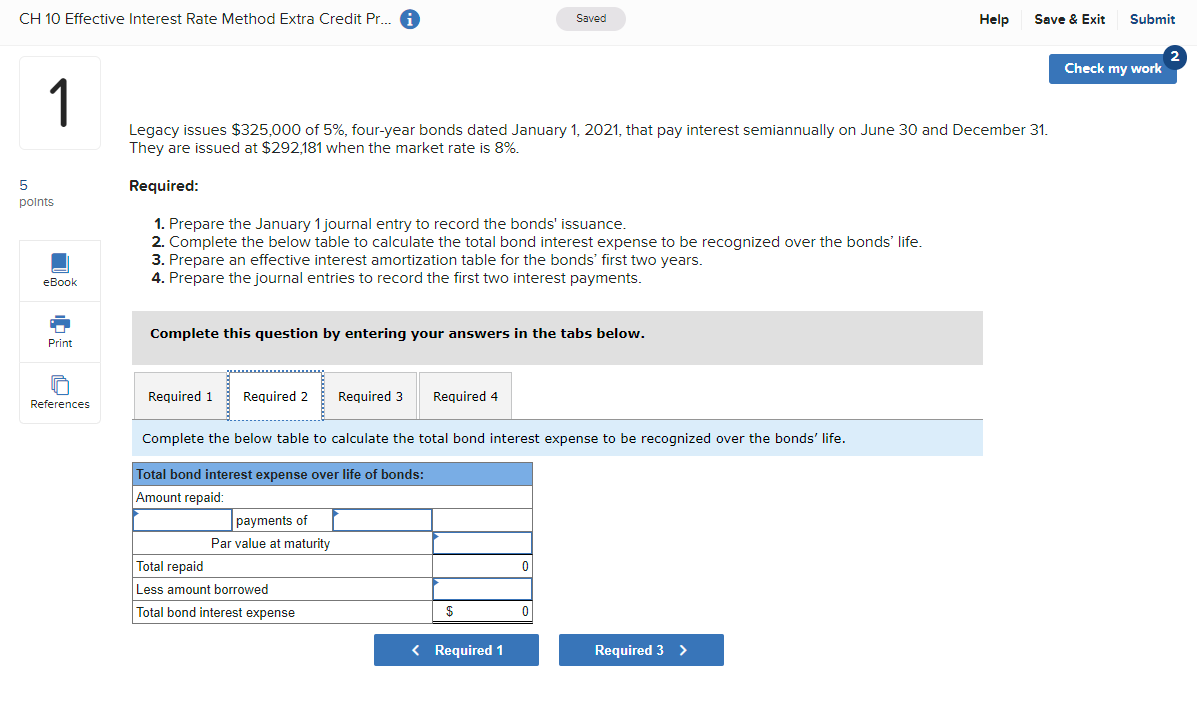
Task: Click the Par value at maturity amount cell
Action: pos(482,543)
